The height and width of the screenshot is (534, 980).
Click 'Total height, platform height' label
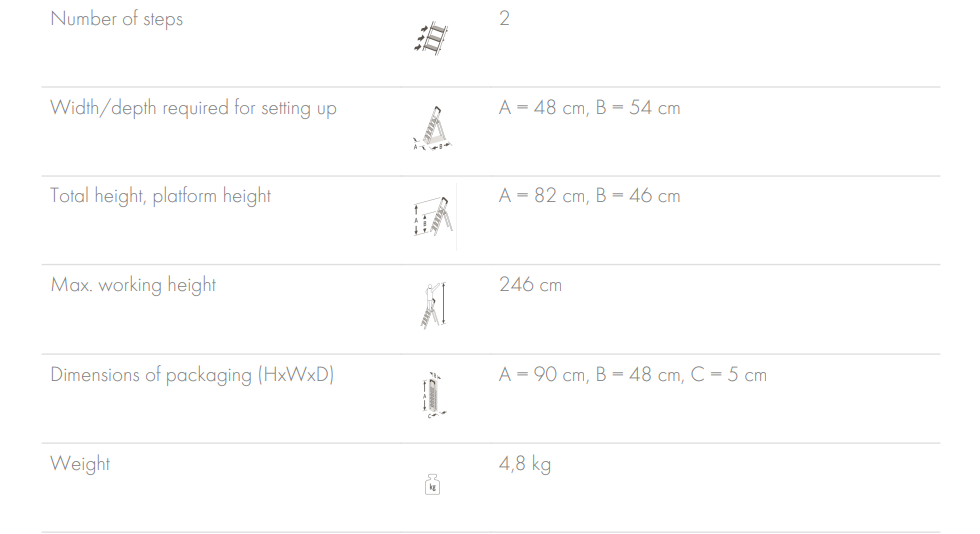(160, 196)
